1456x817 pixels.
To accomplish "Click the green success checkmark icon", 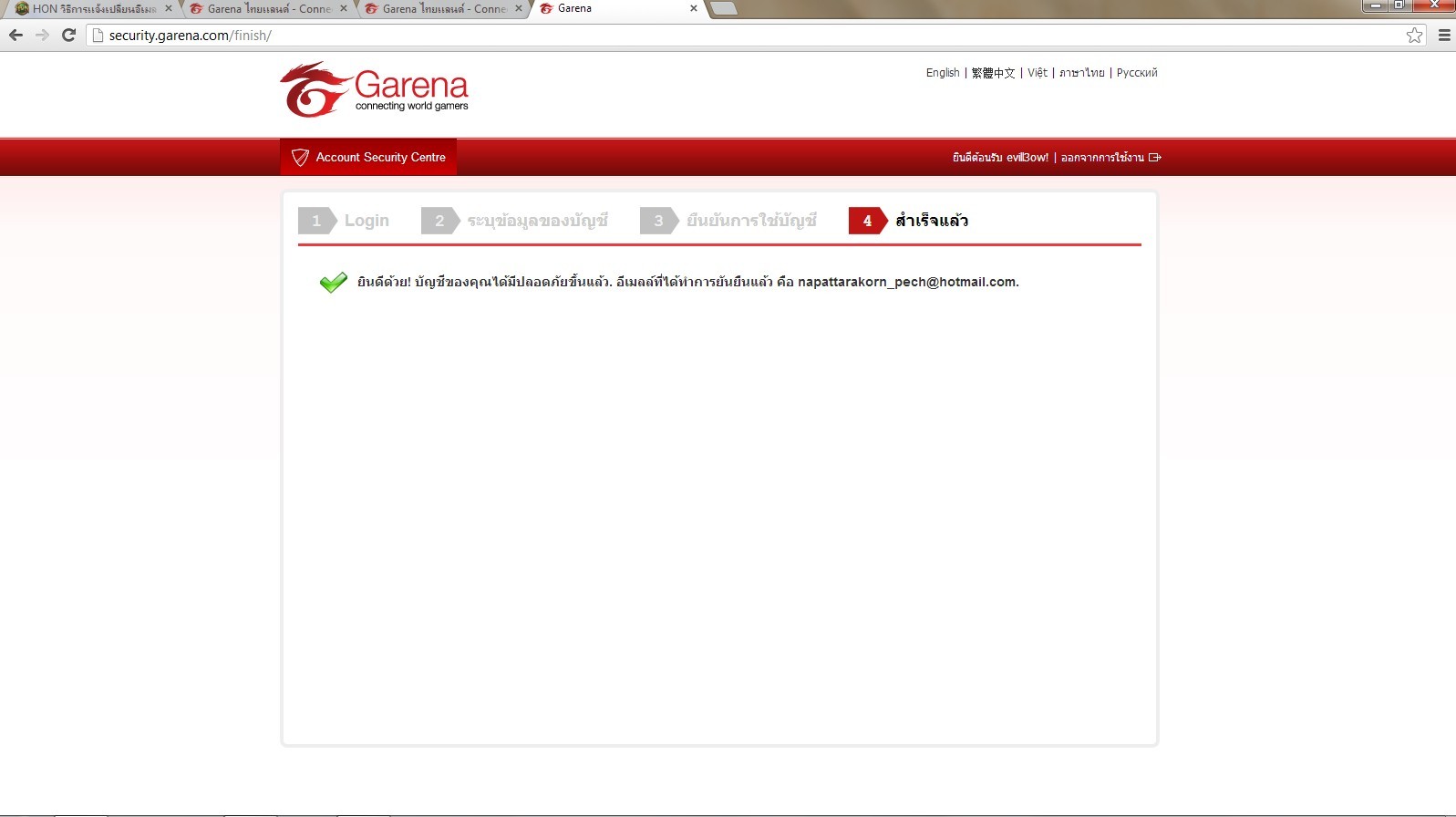I will point(334,282).
